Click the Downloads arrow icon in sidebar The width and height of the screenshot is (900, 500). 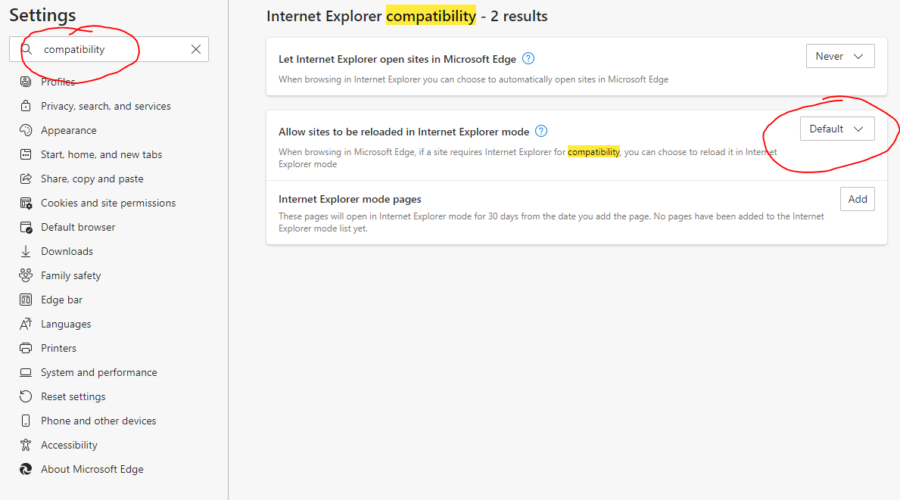26,251
